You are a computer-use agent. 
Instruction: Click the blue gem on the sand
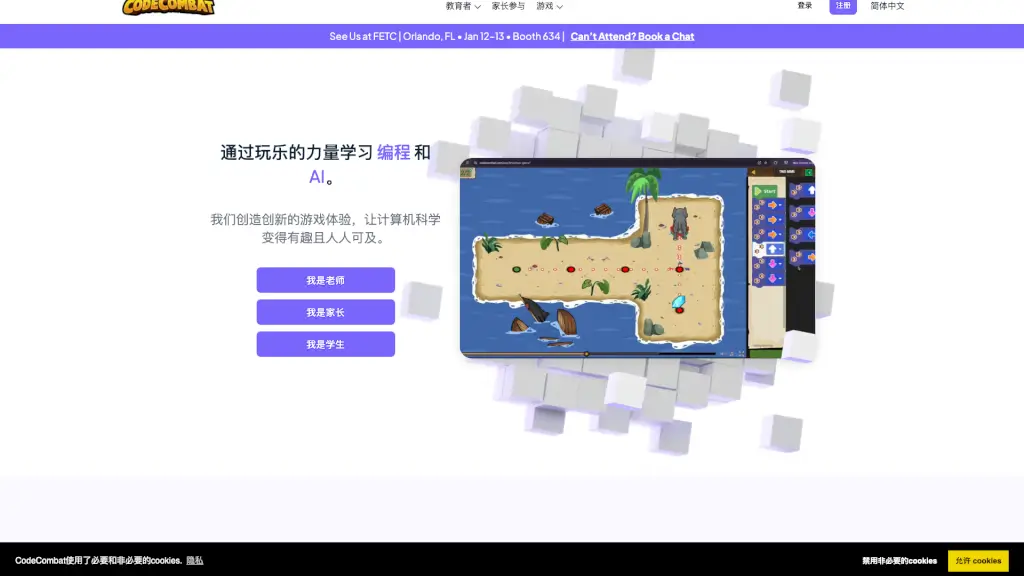click(x=679, y=299)
